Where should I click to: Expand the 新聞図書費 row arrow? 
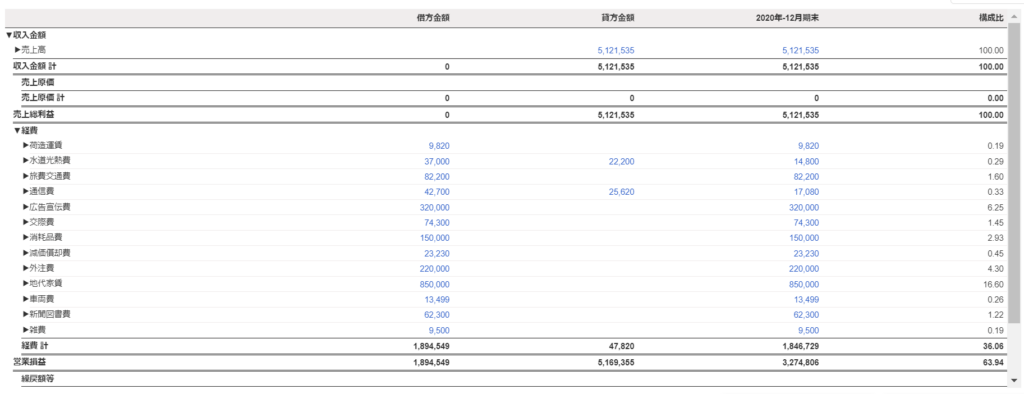click(x=26, y=314)
